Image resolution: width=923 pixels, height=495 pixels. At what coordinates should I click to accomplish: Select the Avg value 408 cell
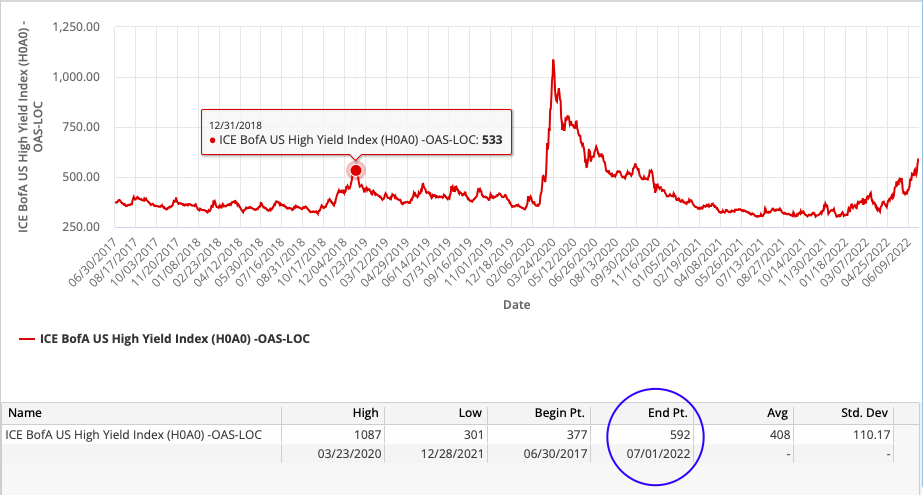744,435
